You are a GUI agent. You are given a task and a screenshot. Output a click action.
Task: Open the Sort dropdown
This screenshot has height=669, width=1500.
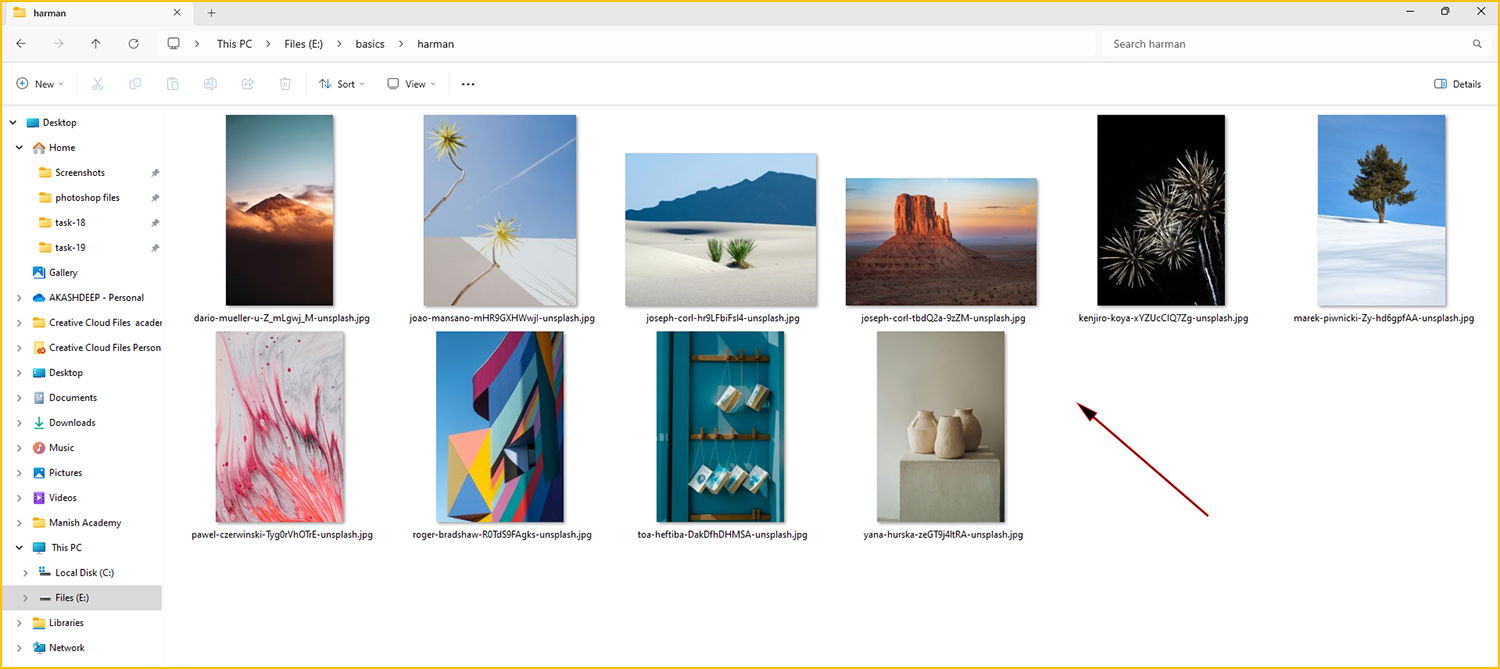click(342, 84)
